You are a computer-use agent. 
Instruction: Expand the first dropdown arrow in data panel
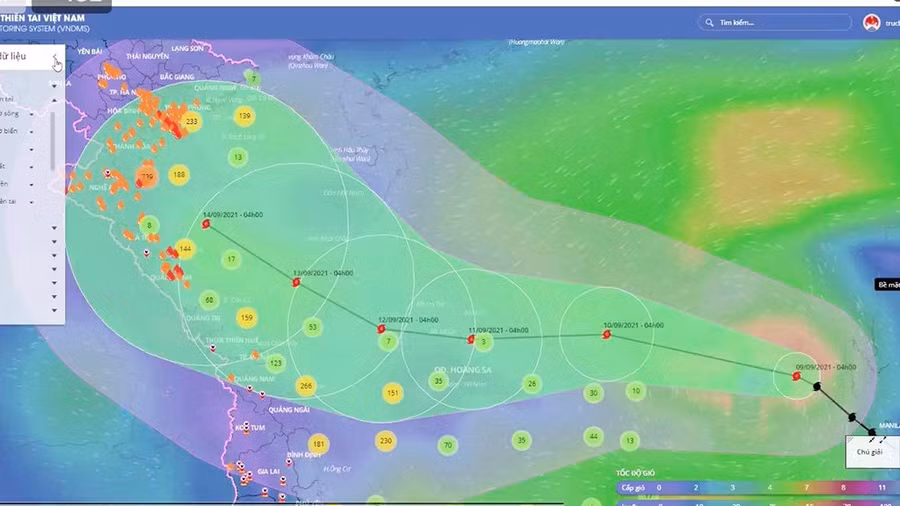point(53,85)
